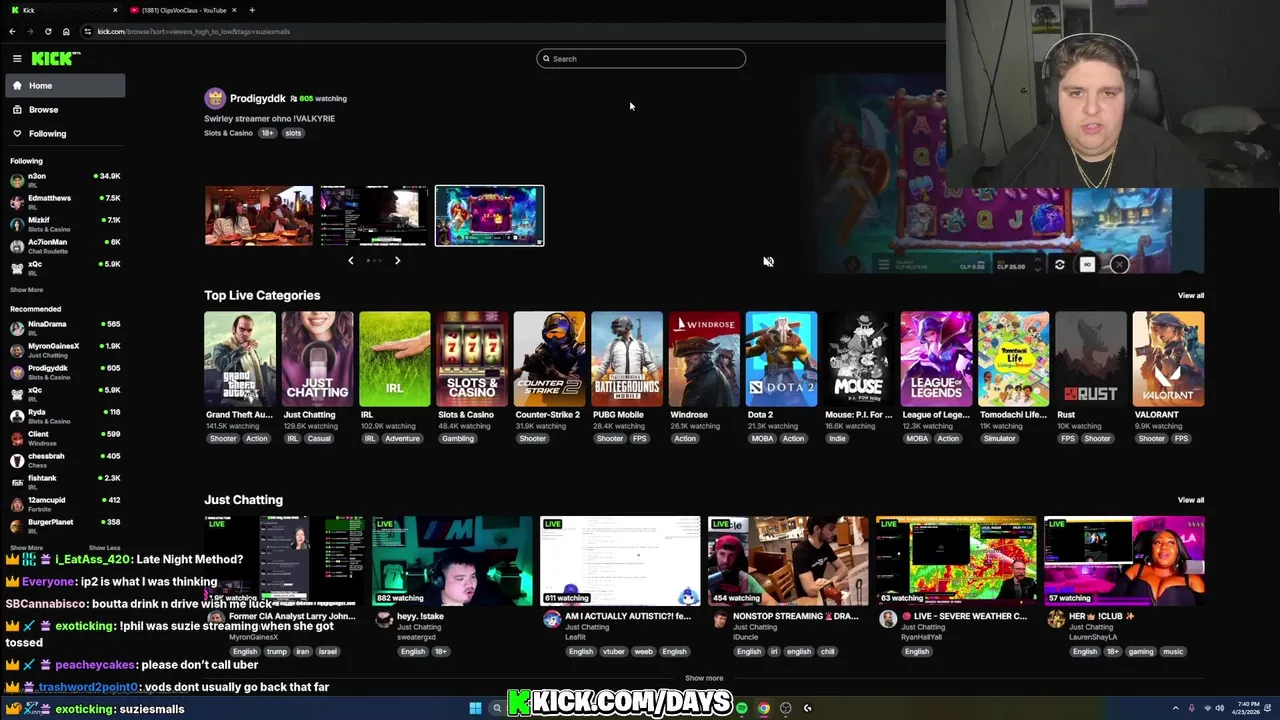The height and width of the screenshot is (720, 1280).
Task: View all Just Chatting streams
Action: coord(1190,500)
